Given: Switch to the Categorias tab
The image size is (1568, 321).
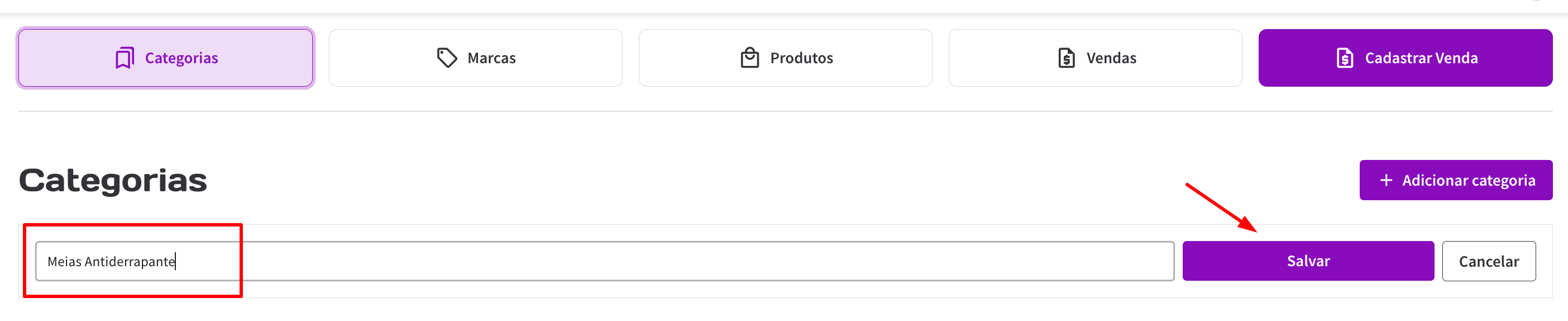Looking at the screenshot, I should click(165, 58).
